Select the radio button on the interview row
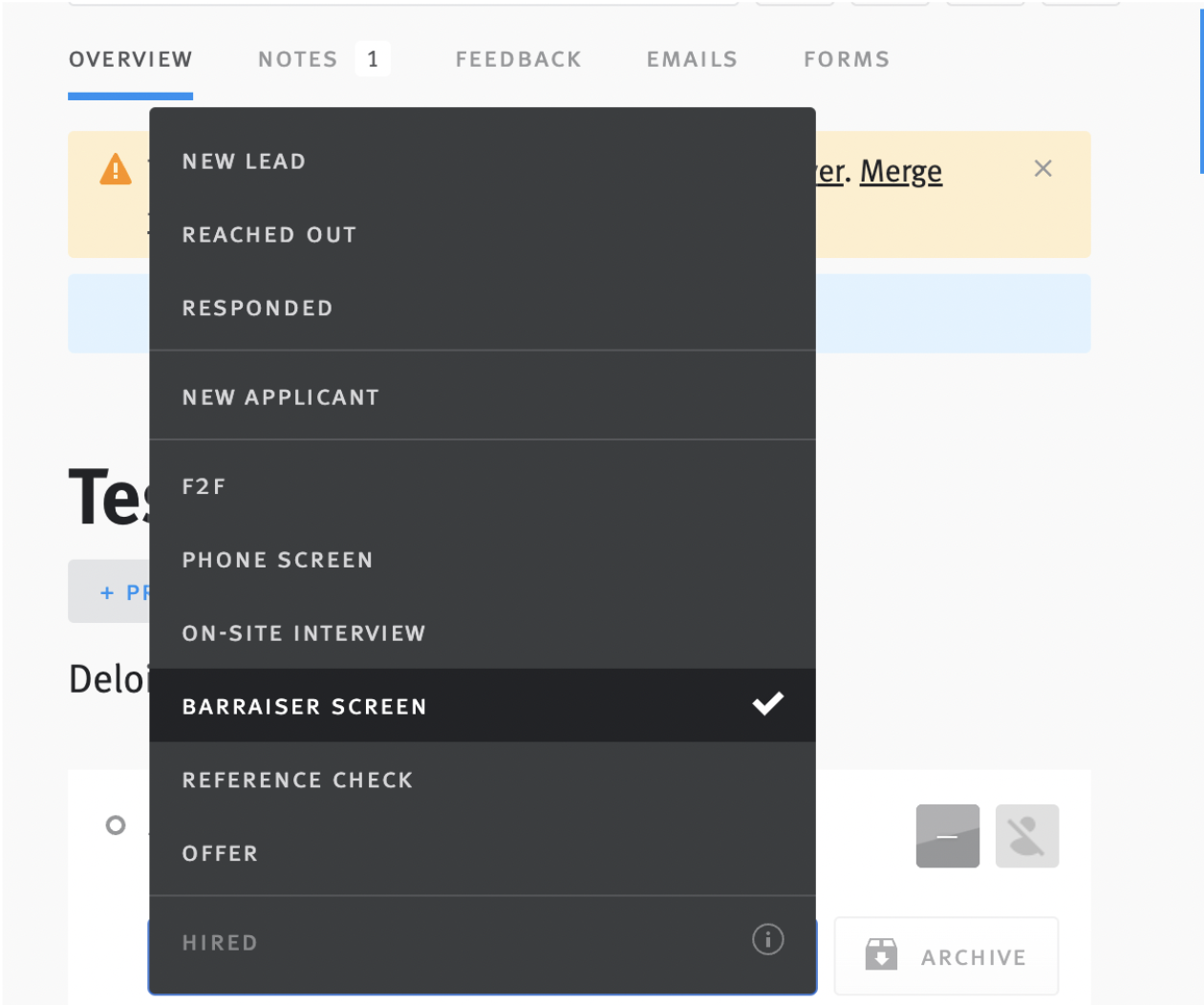Image resolution: width=1204 pixels, height=1005 pixels. coord(116,823)
